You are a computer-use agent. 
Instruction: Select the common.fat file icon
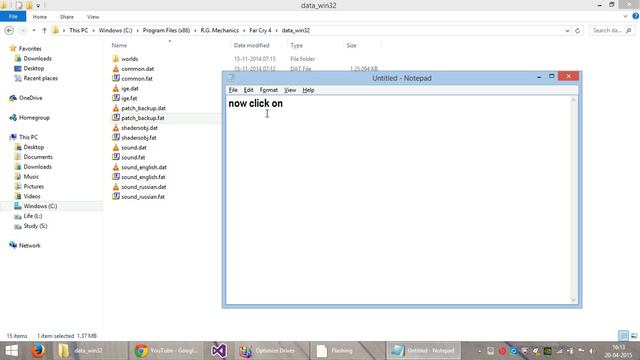click(x=116, y=78)
